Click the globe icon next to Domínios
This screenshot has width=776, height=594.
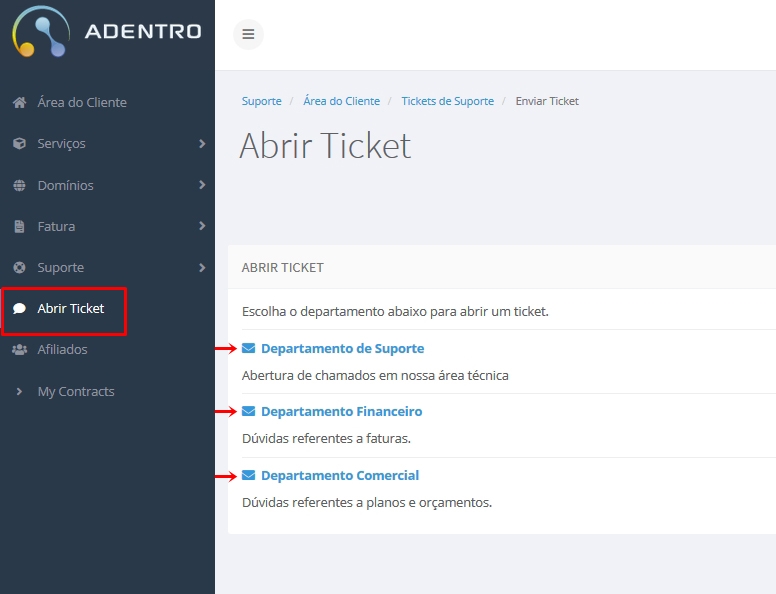click(x=19, y=185)
